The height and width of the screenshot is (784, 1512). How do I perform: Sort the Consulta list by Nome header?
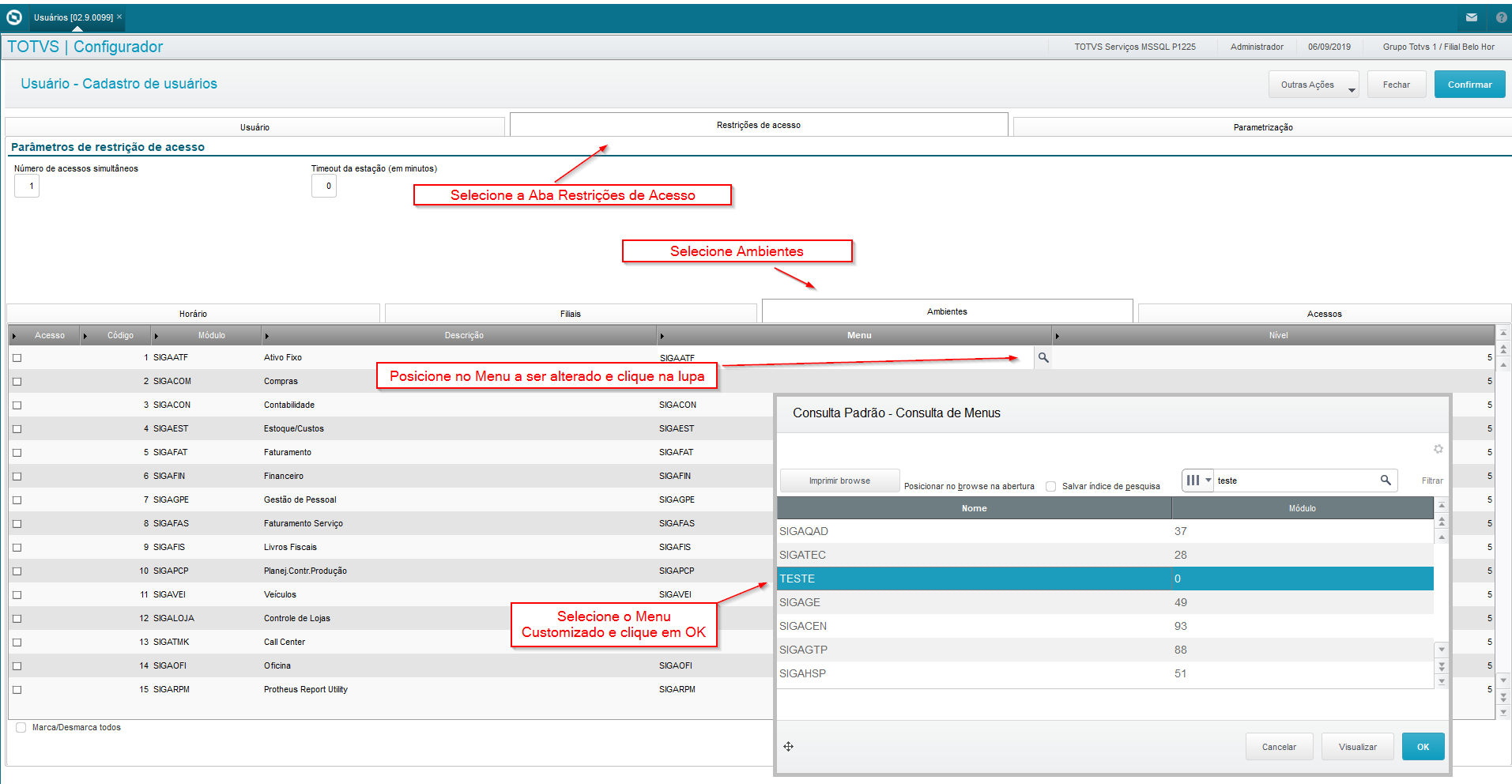pyautogui.click(x=974, y=508)
